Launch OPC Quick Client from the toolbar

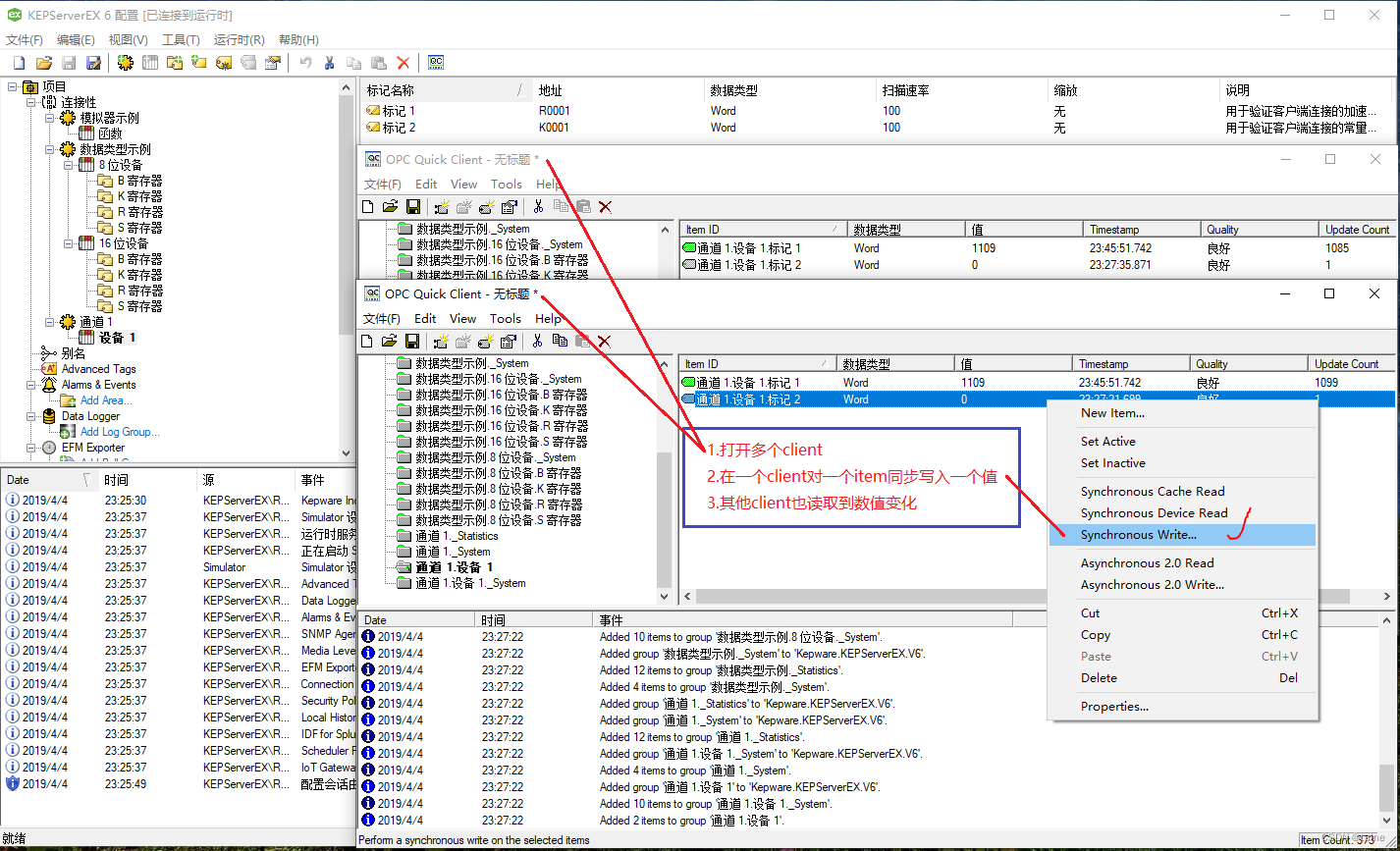click(435, 62)
